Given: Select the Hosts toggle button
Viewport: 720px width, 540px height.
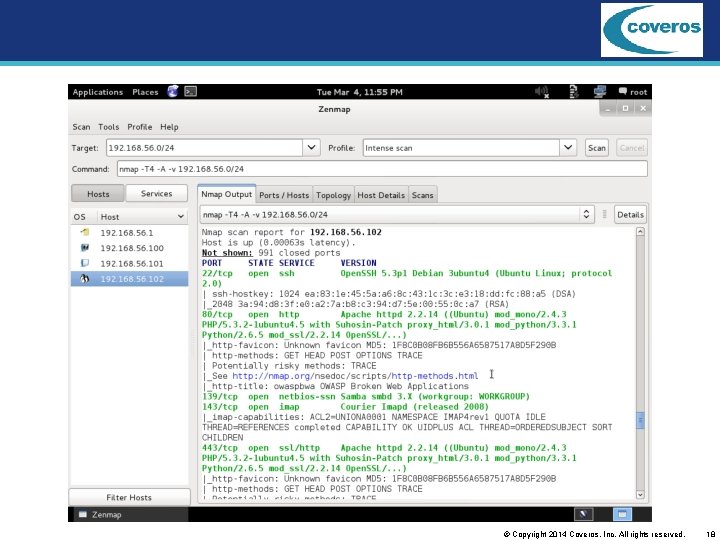Looking at the screenshot, I should point(98,194).
